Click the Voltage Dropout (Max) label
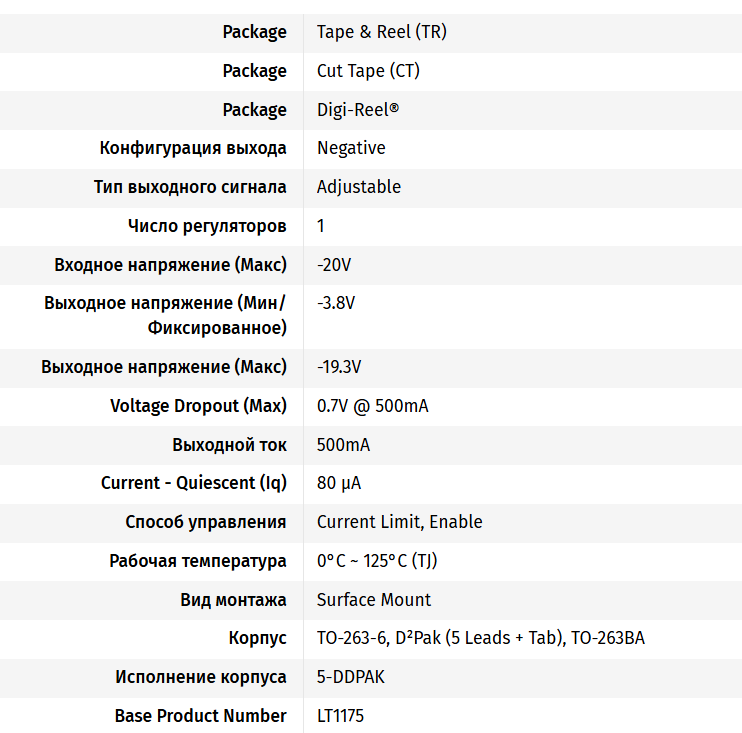The height and width of the screenshot is (733, 742). coord(198,406)
